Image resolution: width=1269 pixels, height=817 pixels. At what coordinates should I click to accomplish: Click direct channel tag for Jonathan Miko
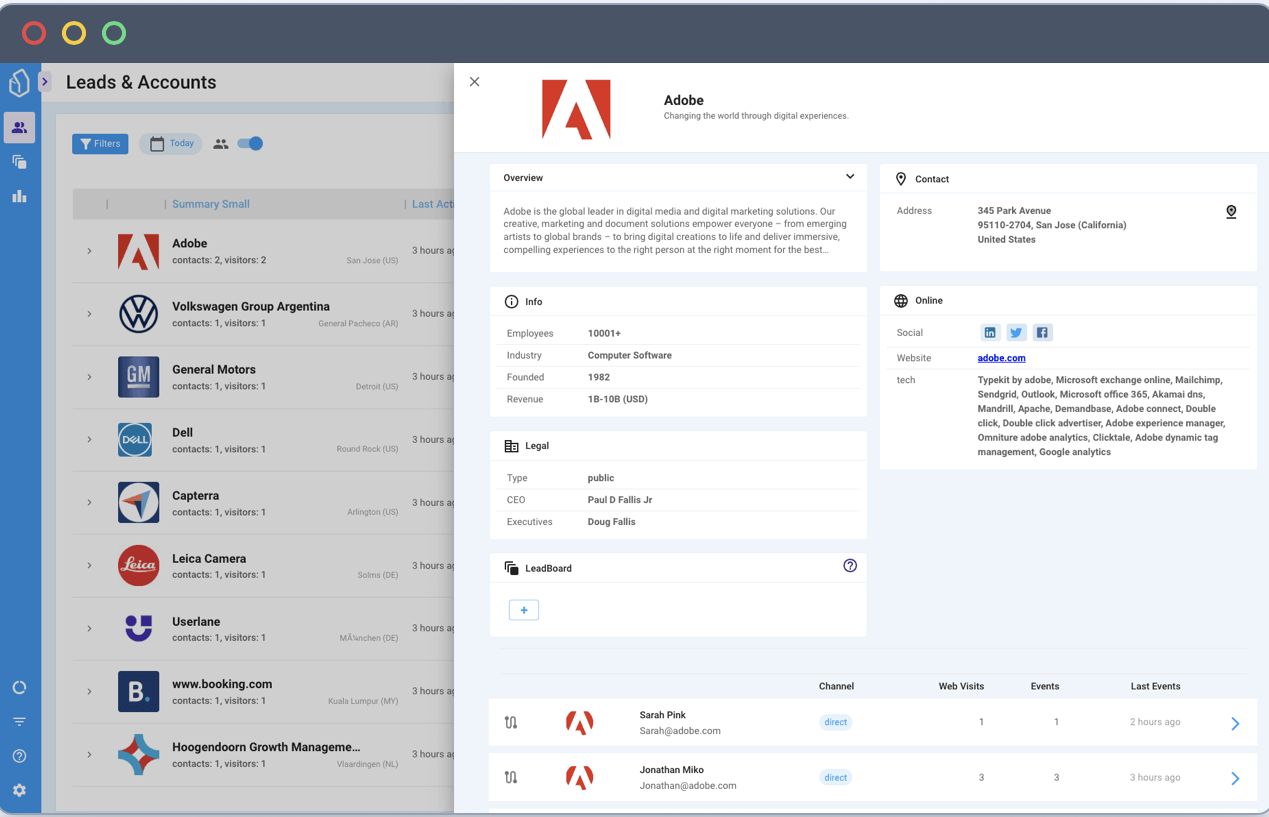(x=836, y=777)
